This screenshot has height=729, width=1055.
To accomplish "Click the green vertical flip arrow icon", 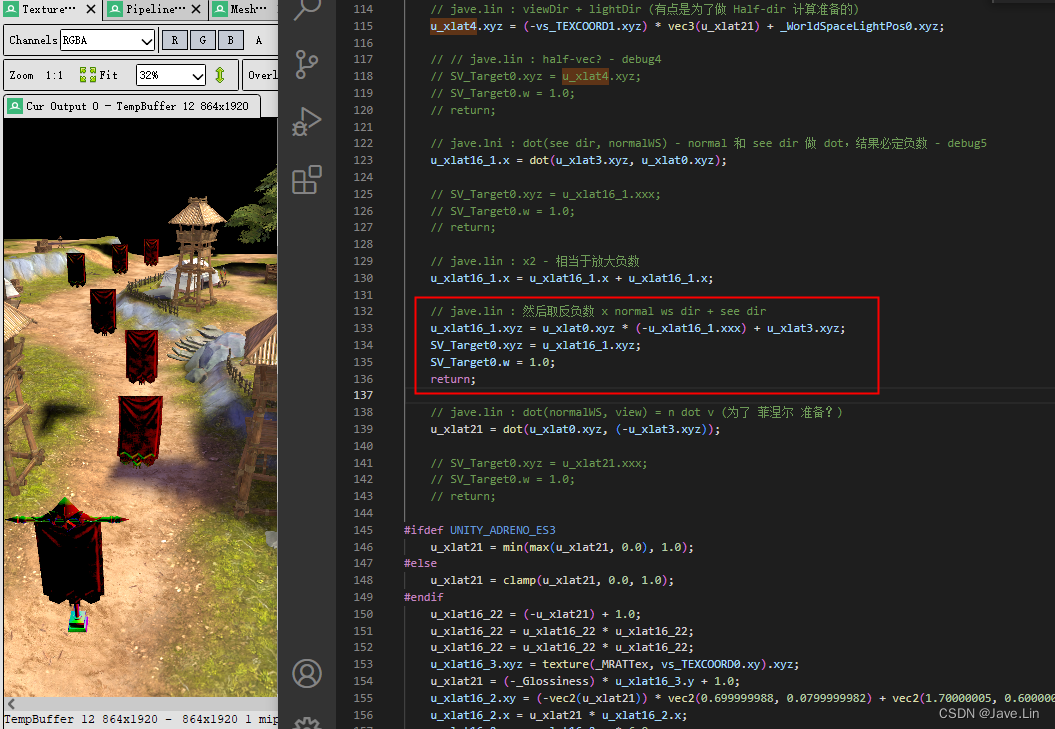I will 221,74.
